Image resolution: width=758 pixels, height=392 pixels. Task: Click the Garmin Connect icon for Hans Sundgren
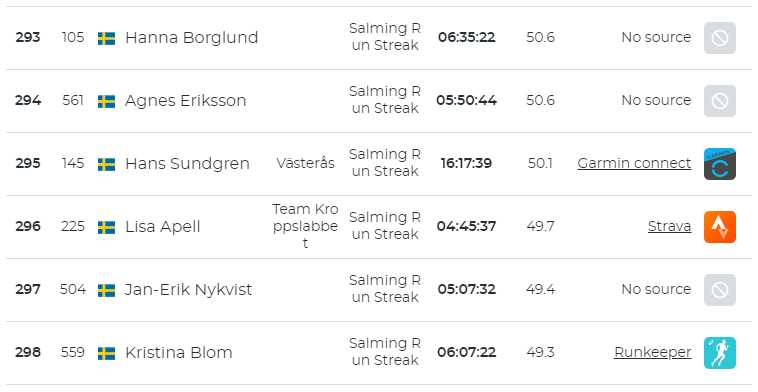coord(719,164)
